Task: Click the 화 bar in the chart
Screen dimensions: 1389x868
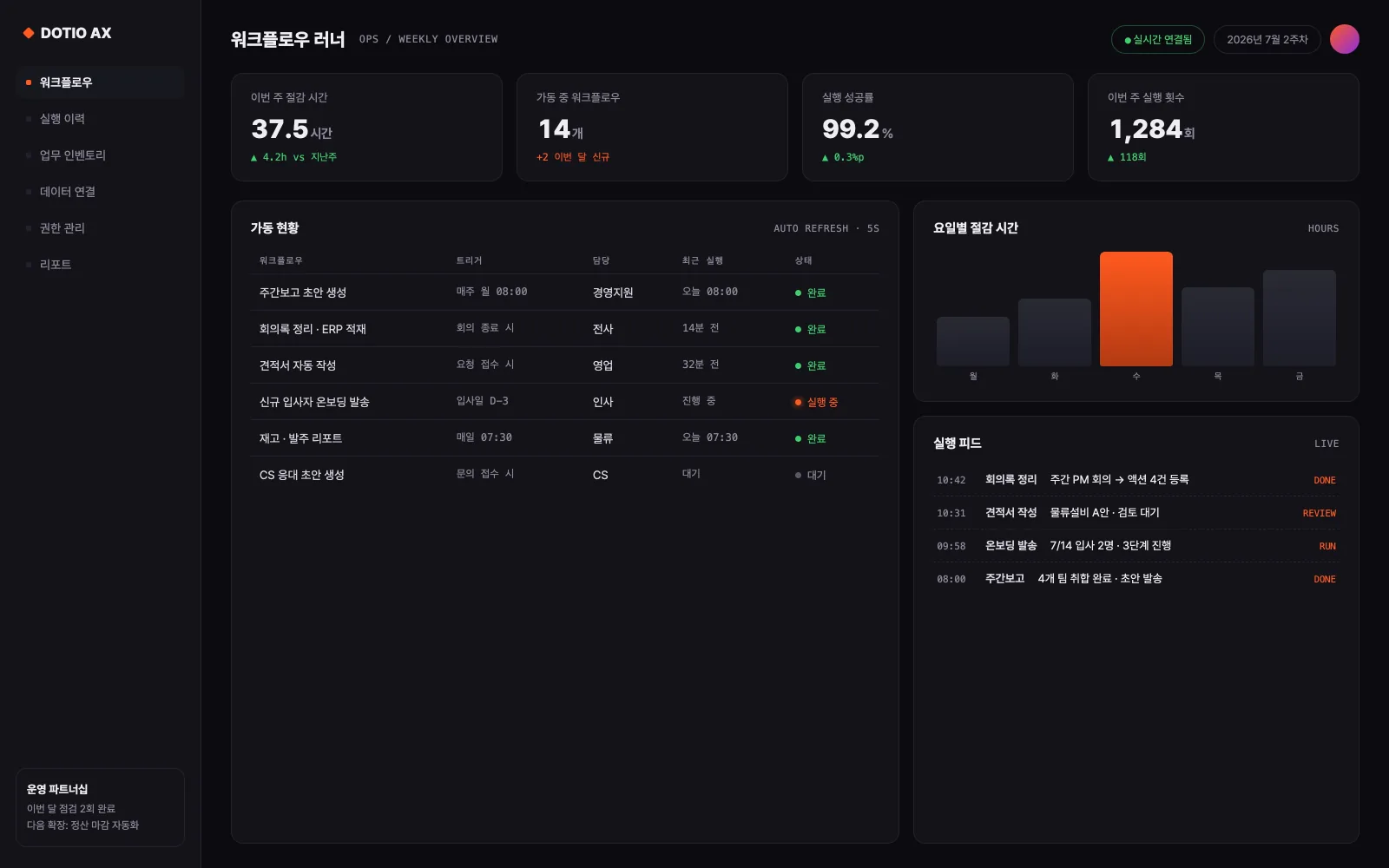Action: point(1055,332)
